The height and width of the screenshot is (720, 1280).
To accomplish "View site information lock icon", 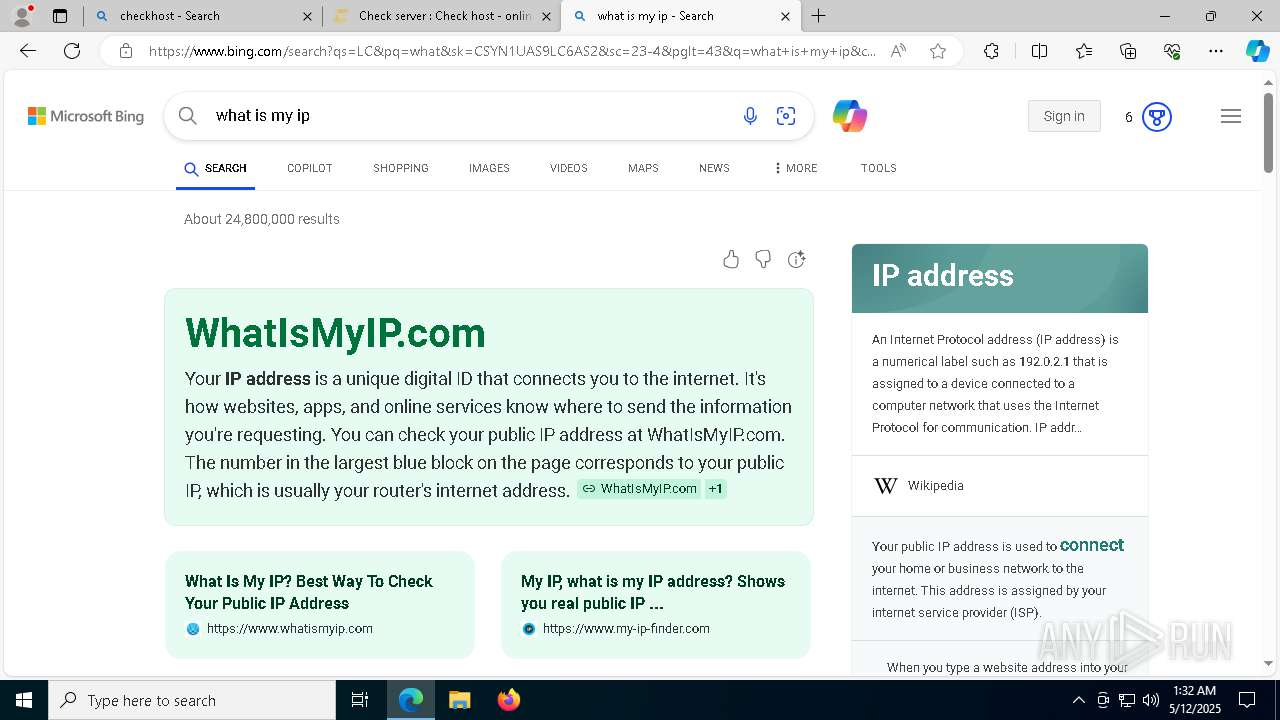I will pos(126,51).
